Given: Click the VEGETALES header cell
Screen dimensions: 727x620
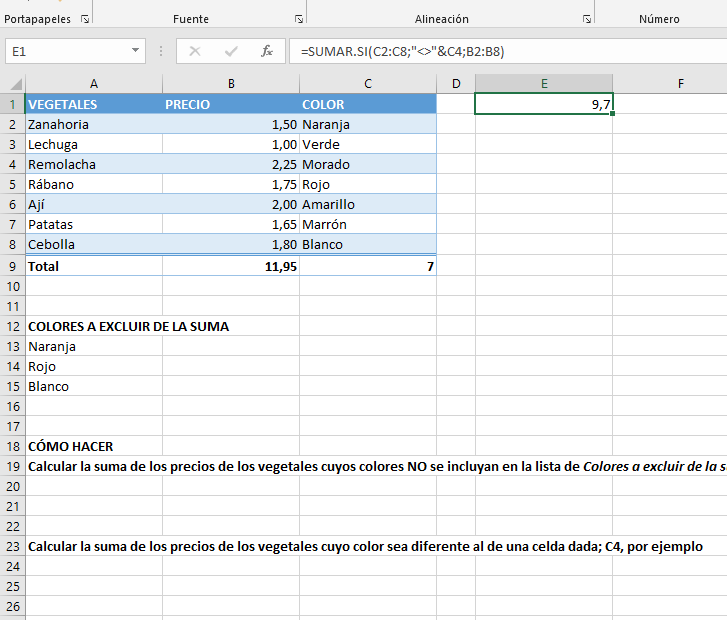Looking at the screenshot, I should pos(94,104).
